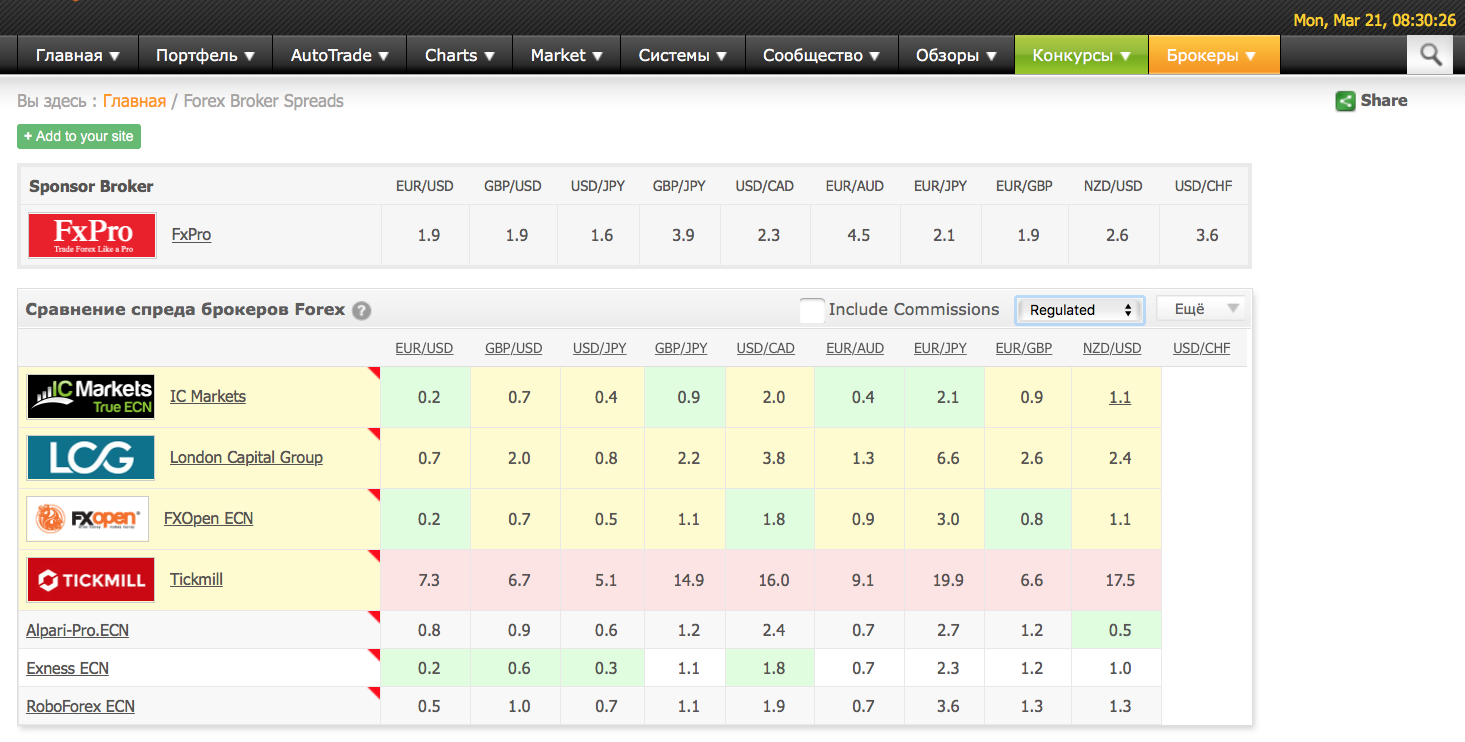This screenshot has height=742, width=1465.
Task: Click the Share label text
Action: click(1384, 100)
